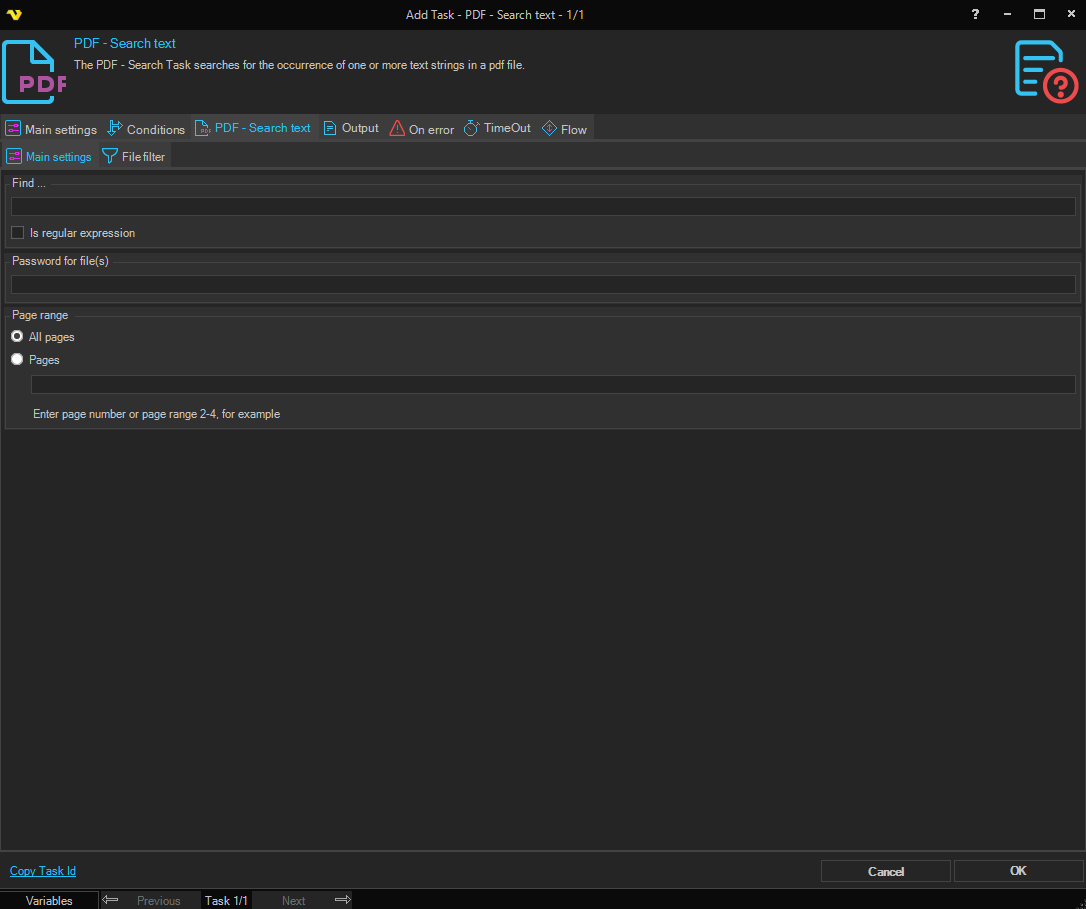This screenshot has width=1086, height=909.
Task: Open the Variables panel button
Action: pos(49,900)
